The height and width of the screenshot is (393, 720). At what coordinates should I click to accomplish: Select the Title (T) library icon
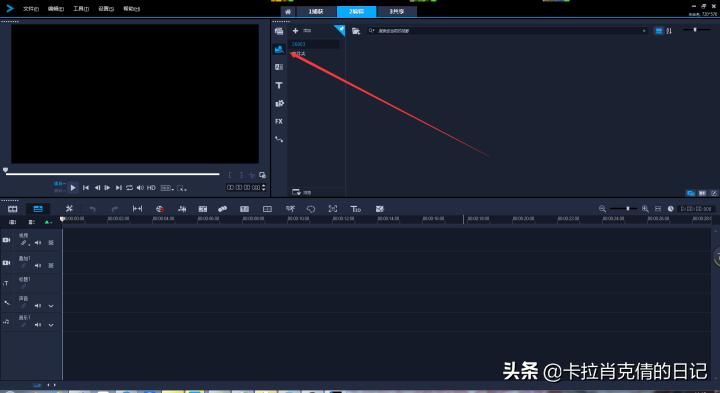(279, 85)
